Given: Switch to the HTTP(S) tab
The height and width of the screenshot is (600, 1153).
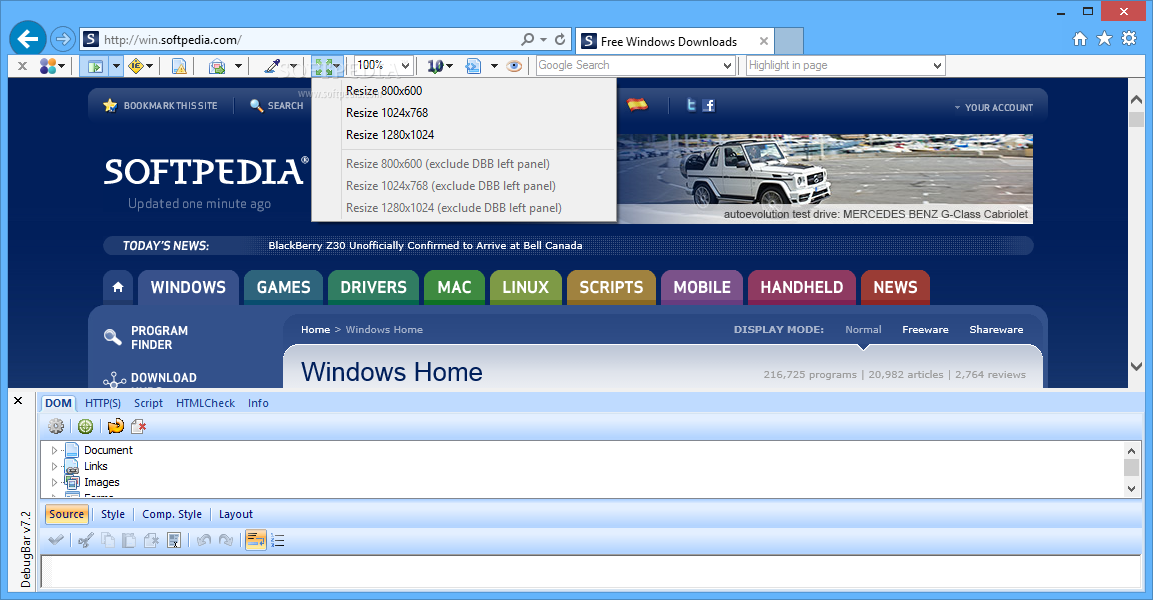Looking at the screenshot, I should (x=103, y=403).
